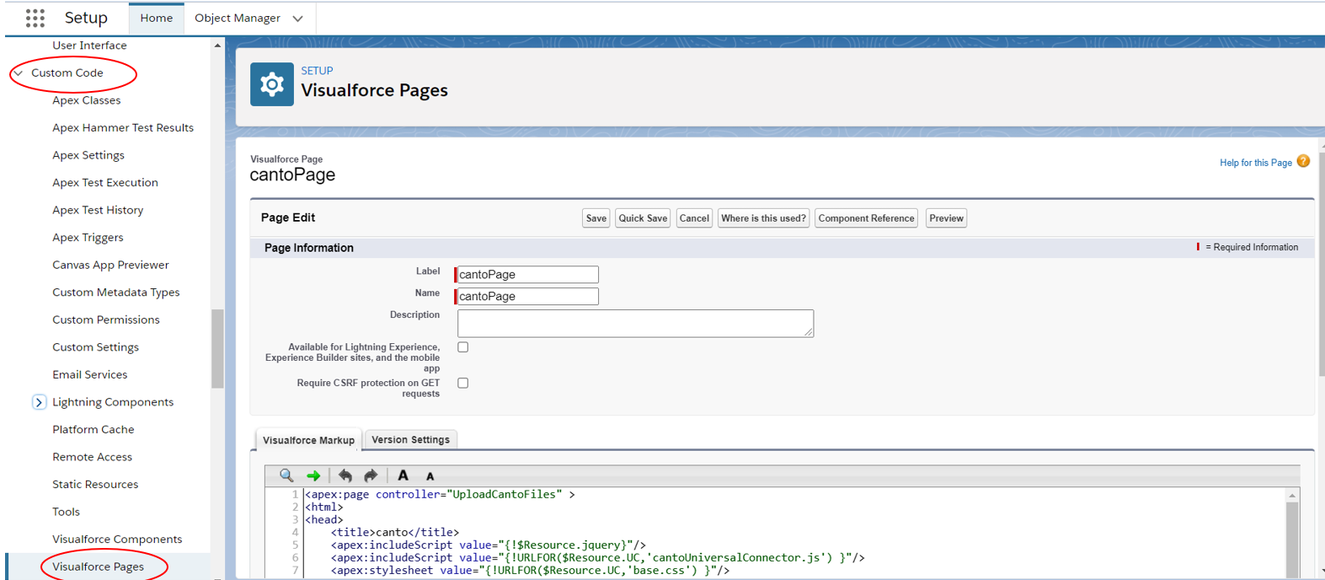Image resolution: width=1325 pixels, height=580 pixels.
Task: Click the Cancel button
Action: coord(694,218)
